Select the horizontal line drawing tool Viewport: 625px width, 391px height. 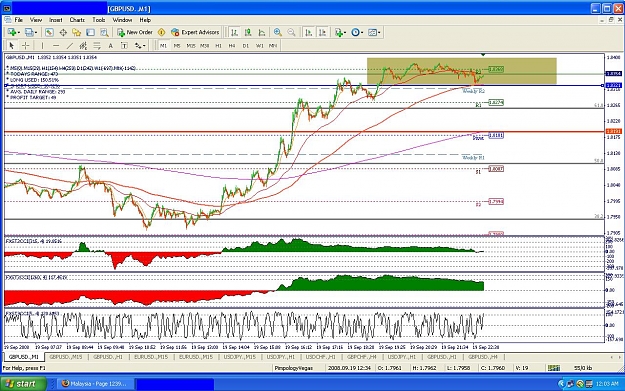pyautogui.click(x=56, y=45)
